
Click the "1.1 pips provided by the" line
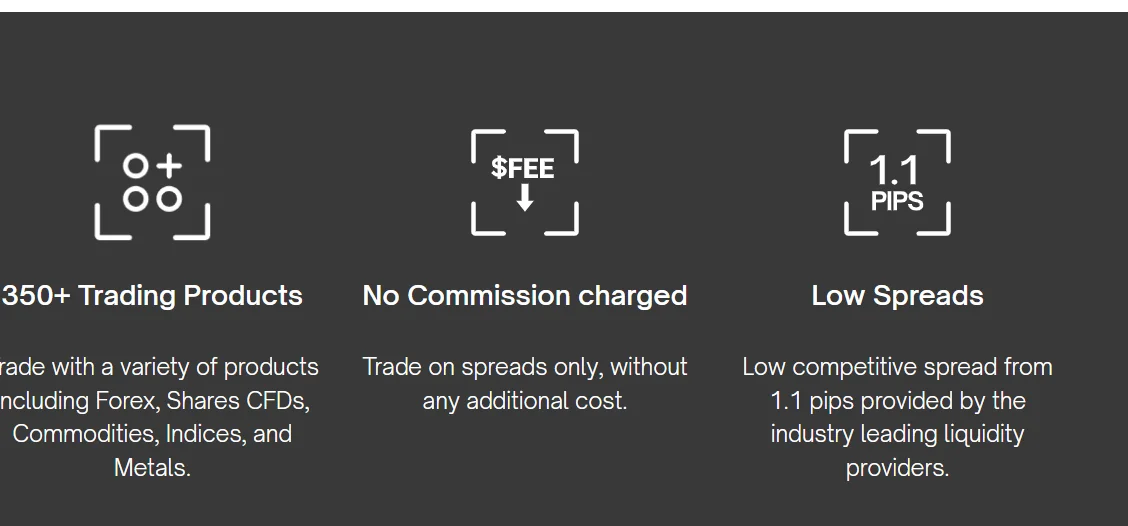click(x=897, y=401)
